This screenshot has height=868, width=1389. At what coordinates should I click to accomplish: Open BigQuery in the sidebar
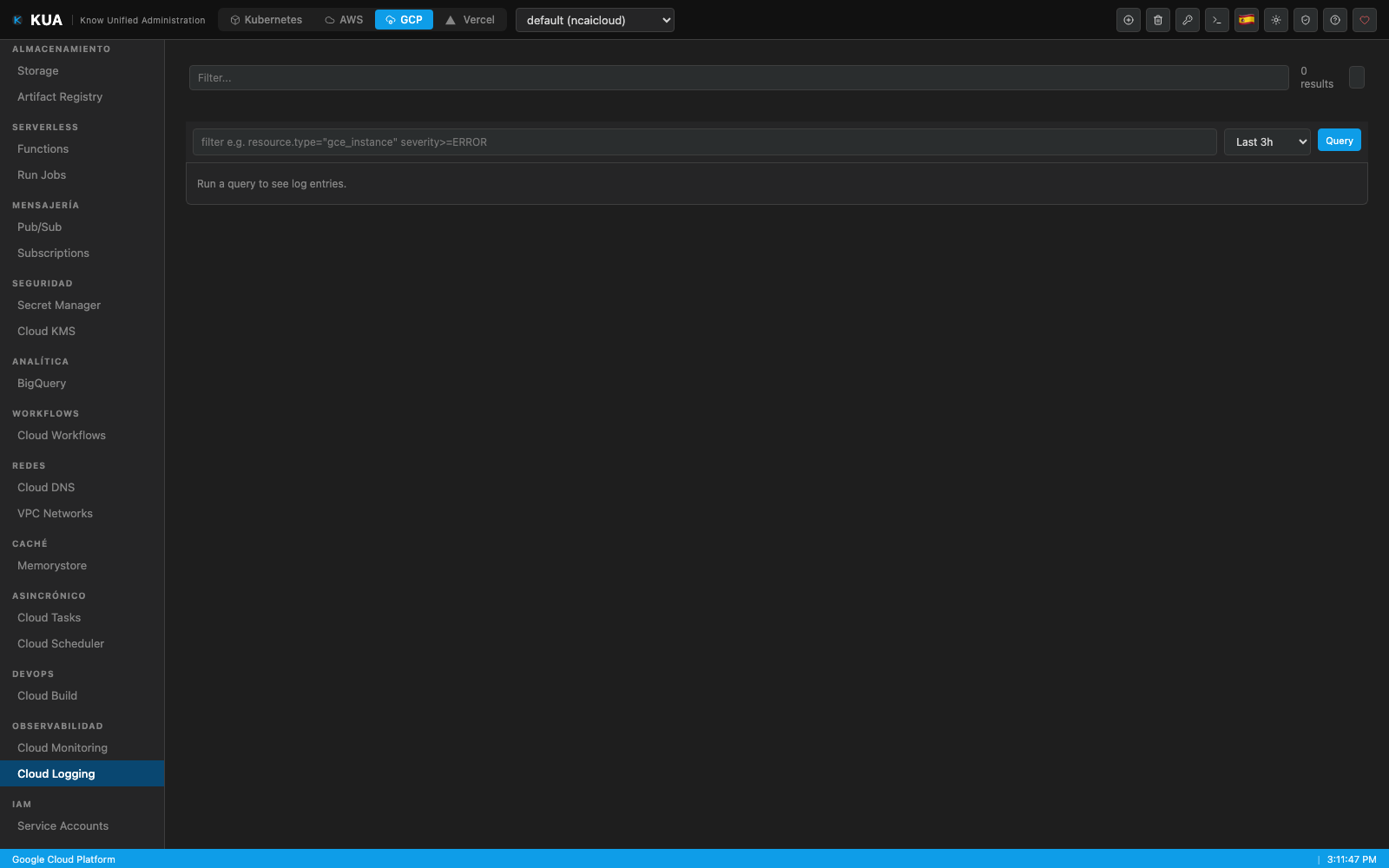point(82,384)
